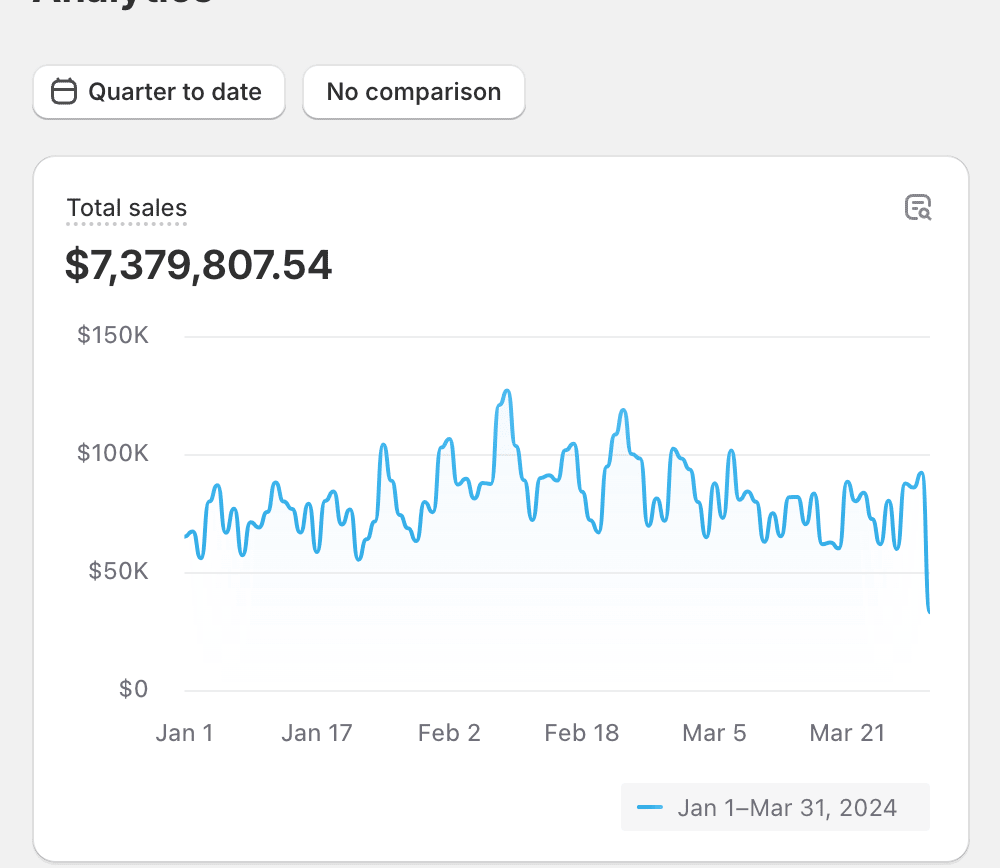Click the $0 y-axis label
Viewport: 1000px width, 868px height.
tap(133, 689)
